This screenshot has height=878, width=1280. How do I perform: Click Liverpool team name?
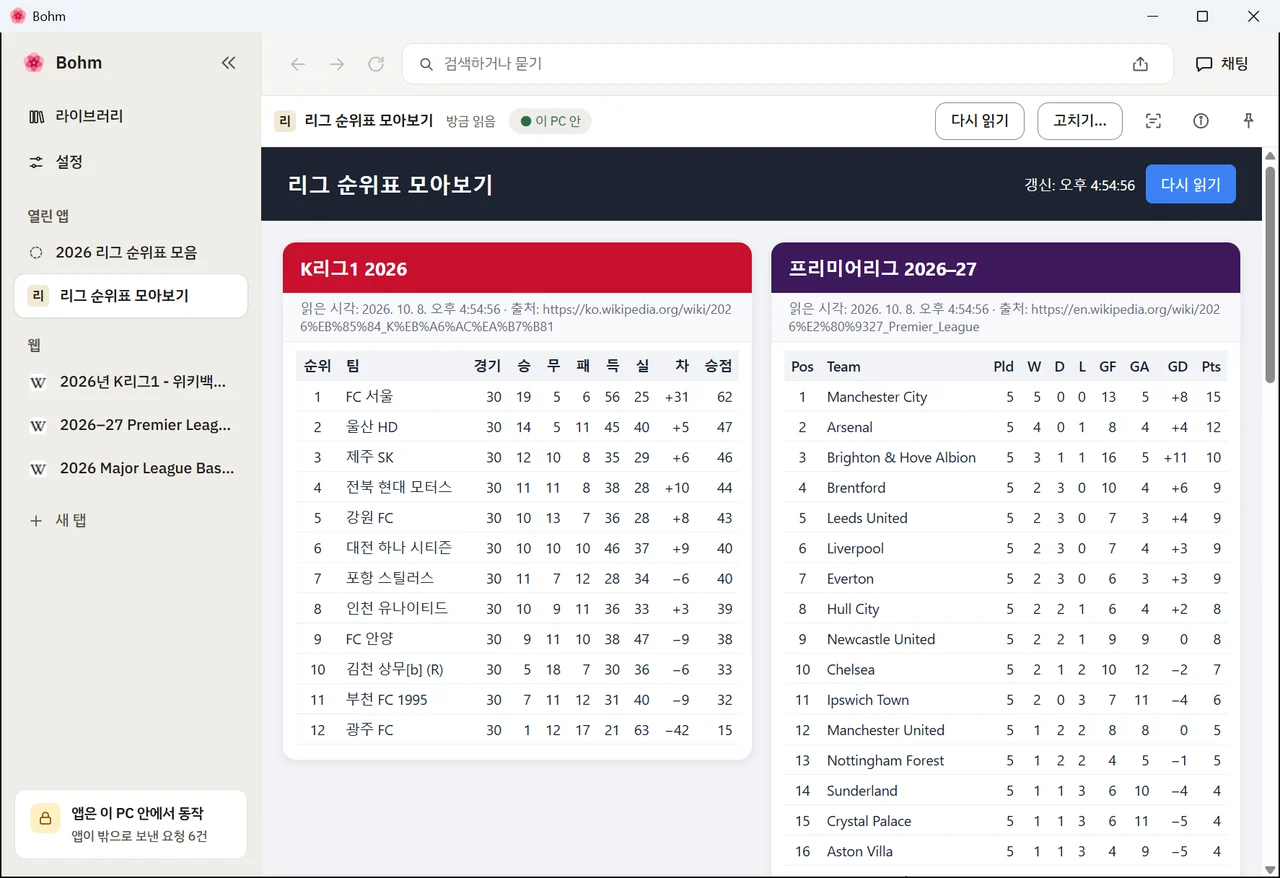[855, 548]
